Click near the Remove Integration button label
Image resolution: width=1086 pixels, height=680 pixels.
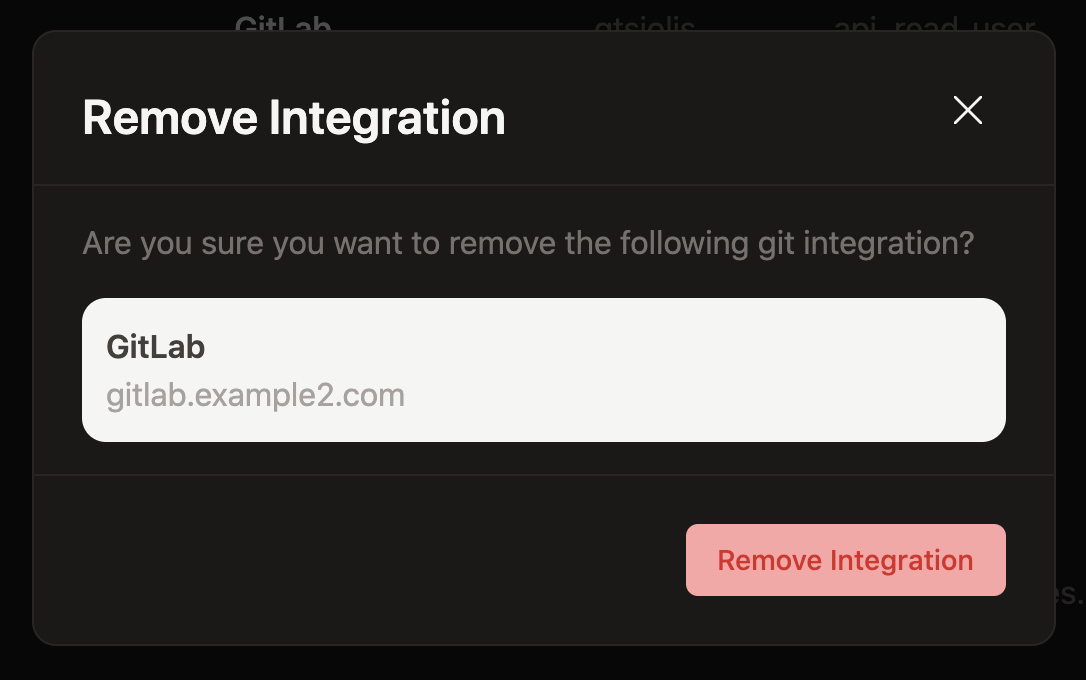click(845, 560)
